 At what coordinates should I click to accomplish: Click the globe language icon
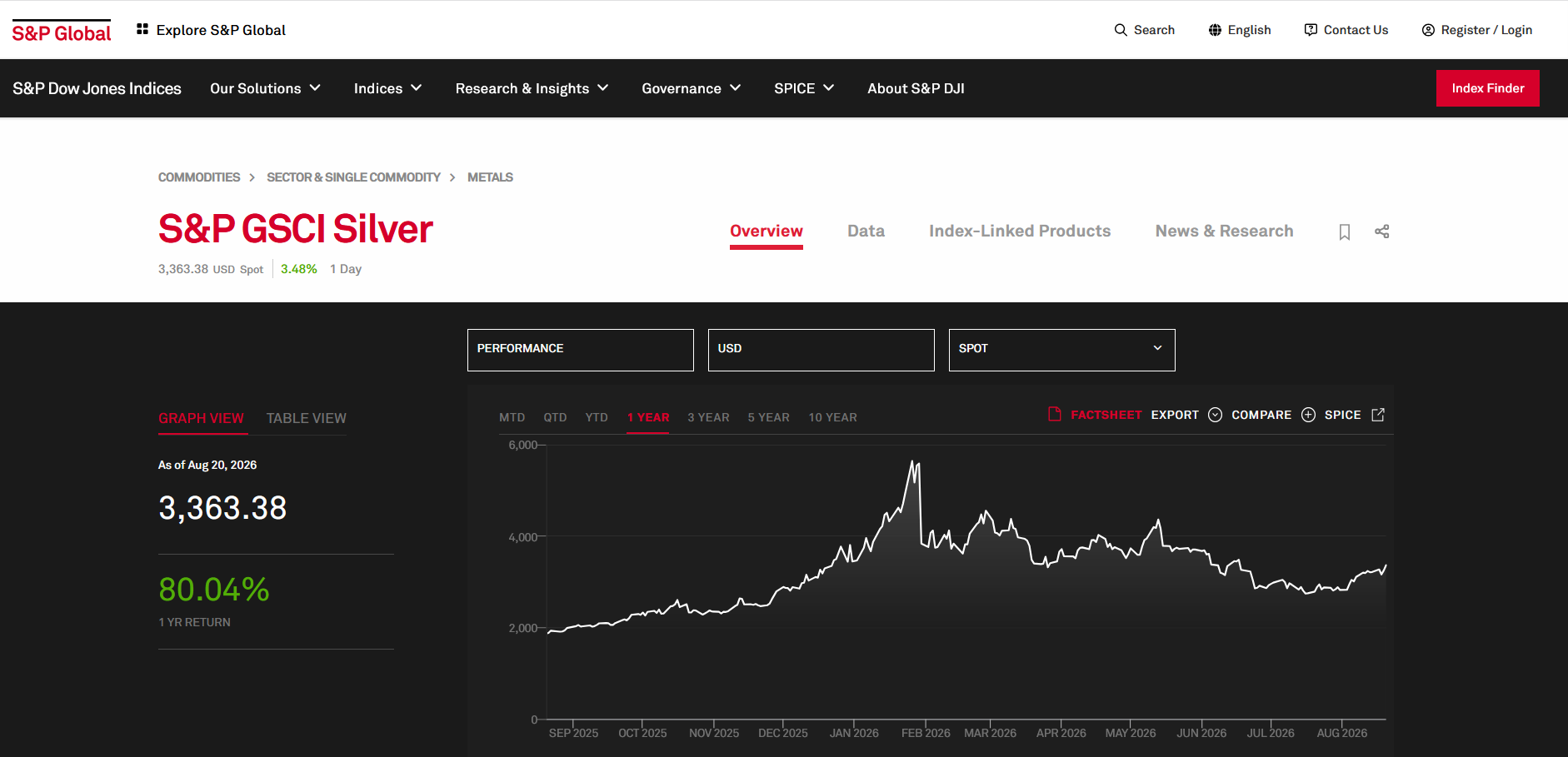(1216, 30)
